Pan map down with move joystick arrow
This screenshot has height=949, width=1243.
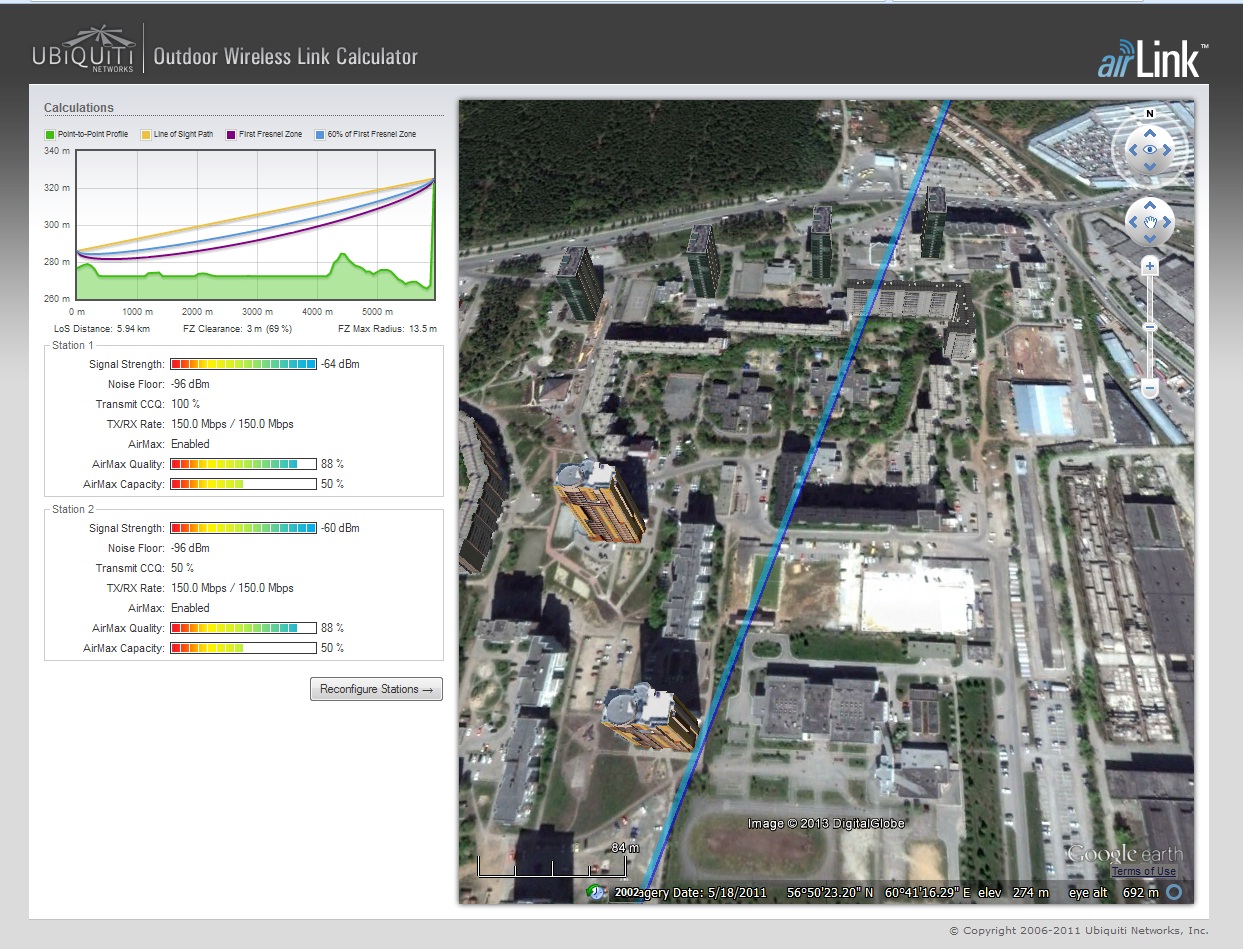click(1150, 239)
